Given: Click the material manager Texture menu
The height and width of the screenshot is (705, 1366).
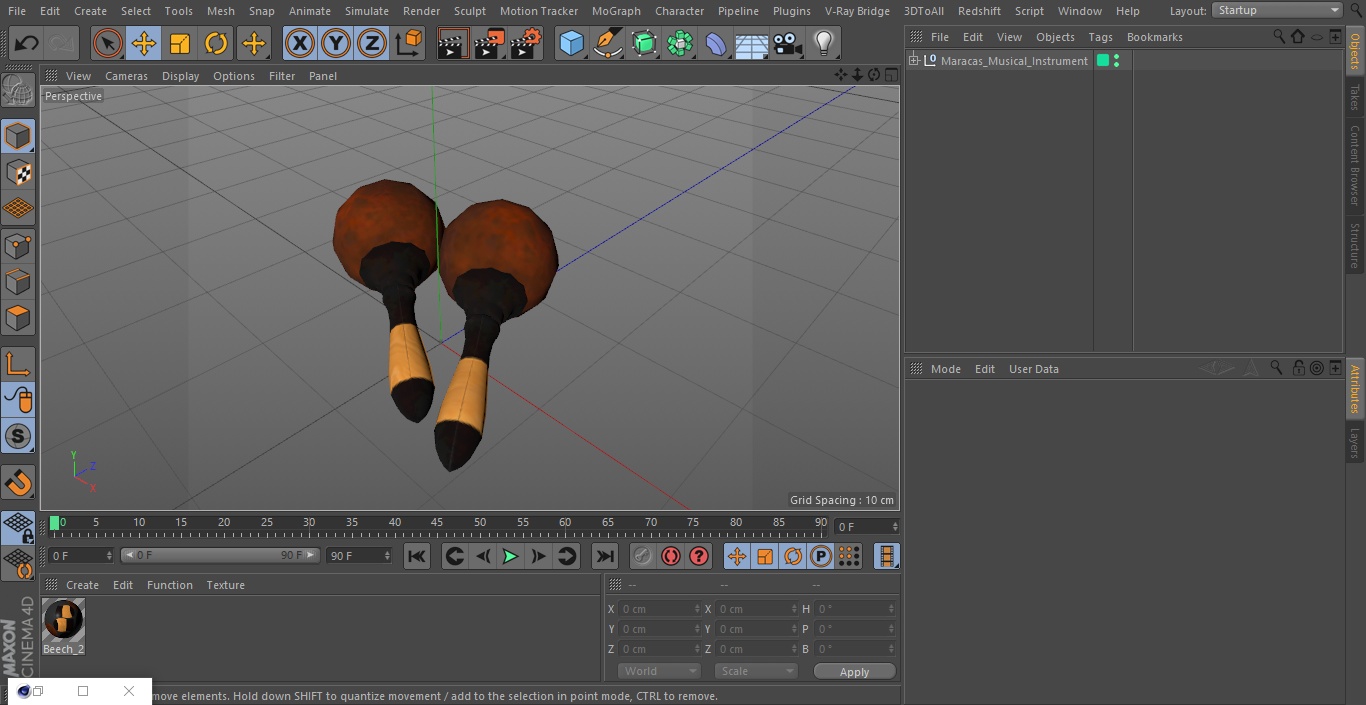Looking at the screenshot, I should (225, 585).
